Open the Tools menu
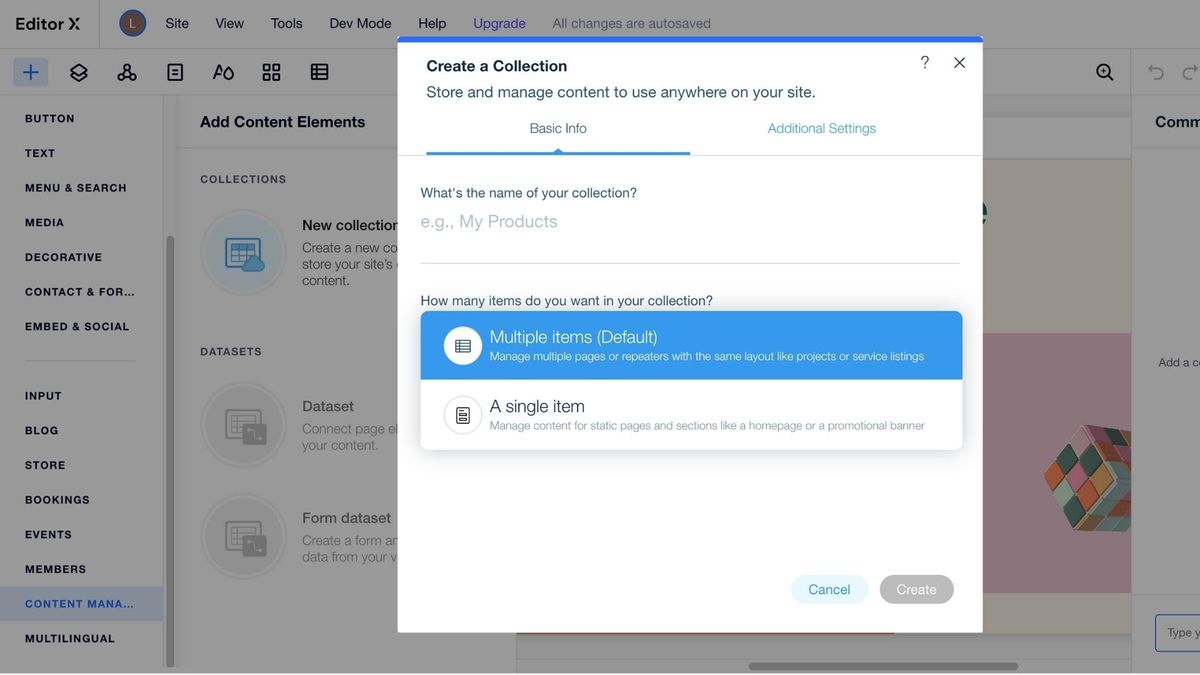 (286, 23)
